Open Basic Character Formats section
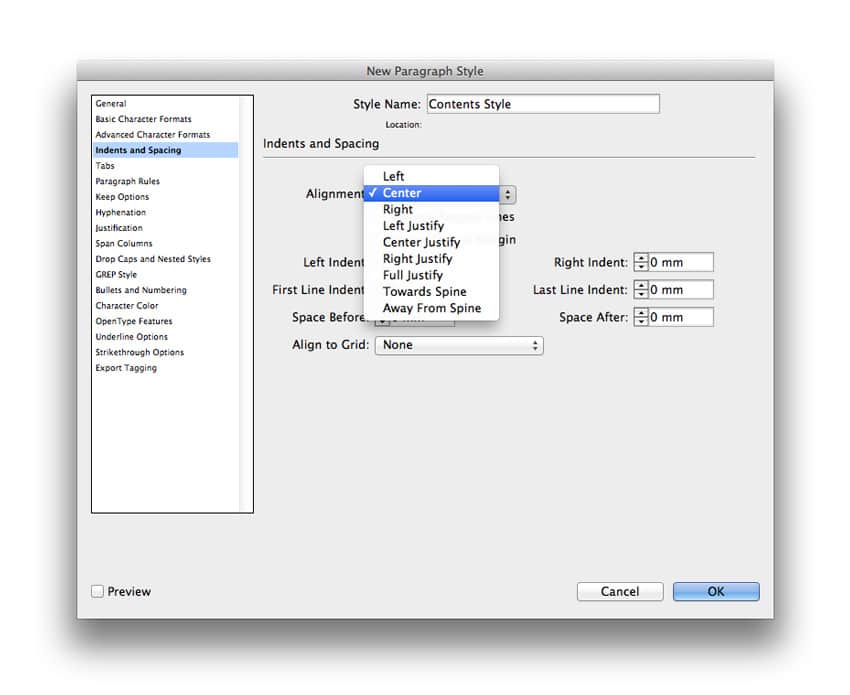Image resolution: width=850 pixels, height=695 pixels. [143, 119]
